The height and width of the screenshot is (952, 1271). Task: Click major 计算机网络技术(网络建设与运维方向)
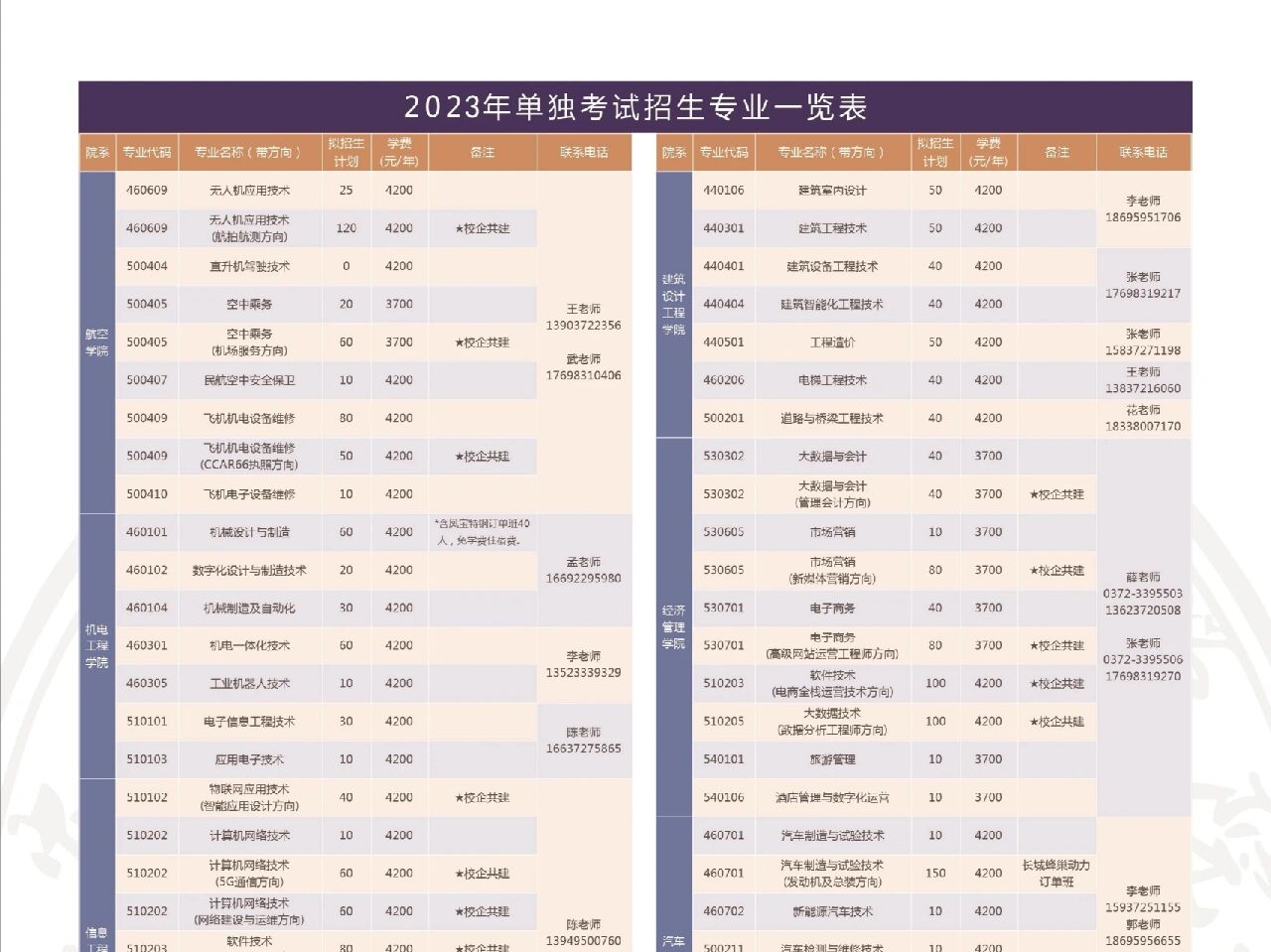pos(249,911)
